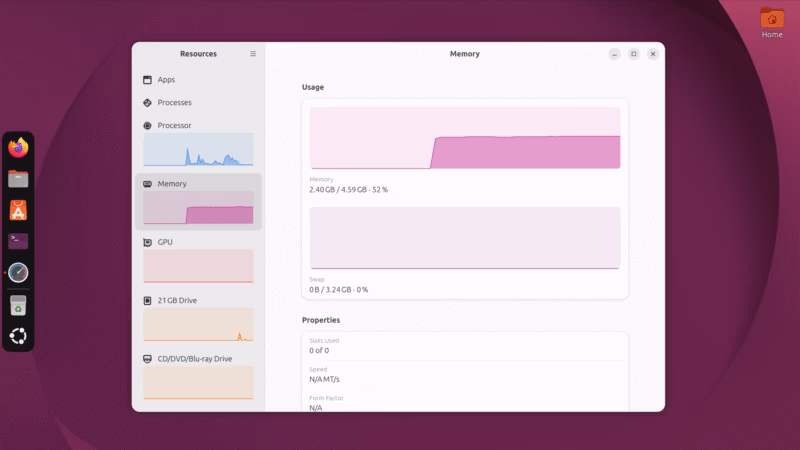Minimize the Resources window
Viewport: 800px width, 450px height.
[614, 54]
